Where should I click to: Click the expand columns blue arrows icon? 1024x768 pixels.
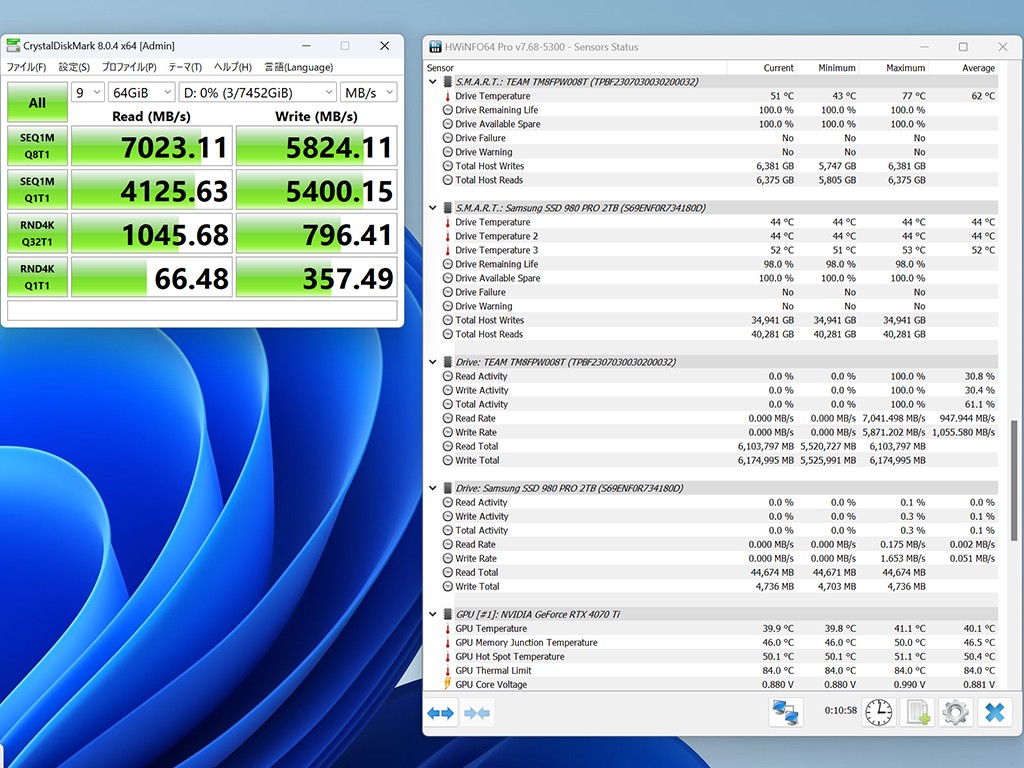[440, 713]
